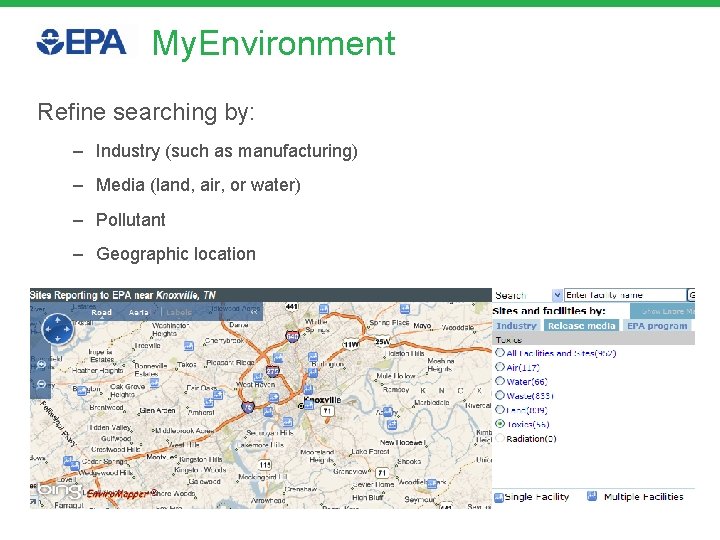Select facility marker left of Cherrybrook
The image size is (720, 540).
click(189, 346)
